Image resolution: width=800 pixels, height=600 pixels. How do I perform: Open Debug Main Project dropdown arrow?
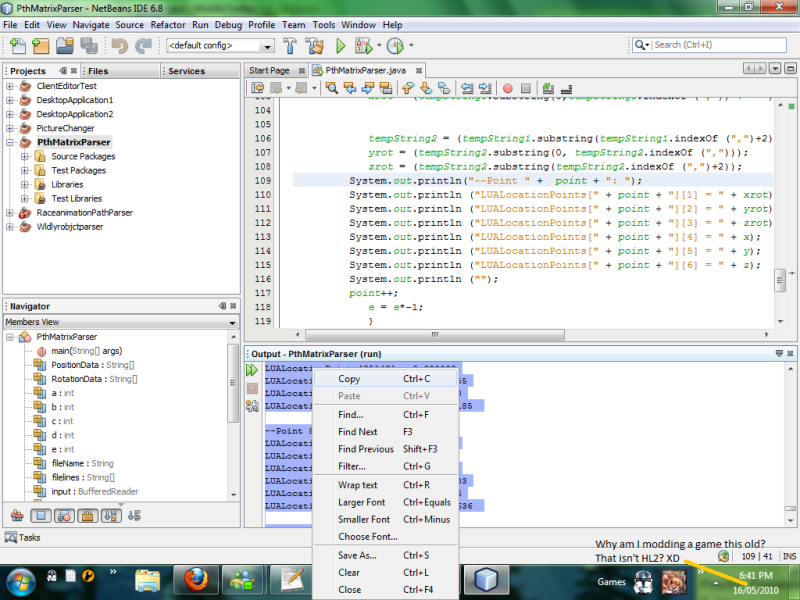[379, 46]
